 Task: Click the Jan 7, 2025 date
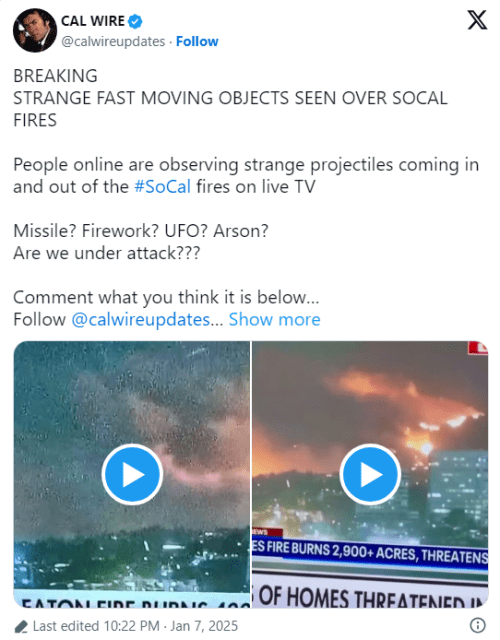point(204,626)
